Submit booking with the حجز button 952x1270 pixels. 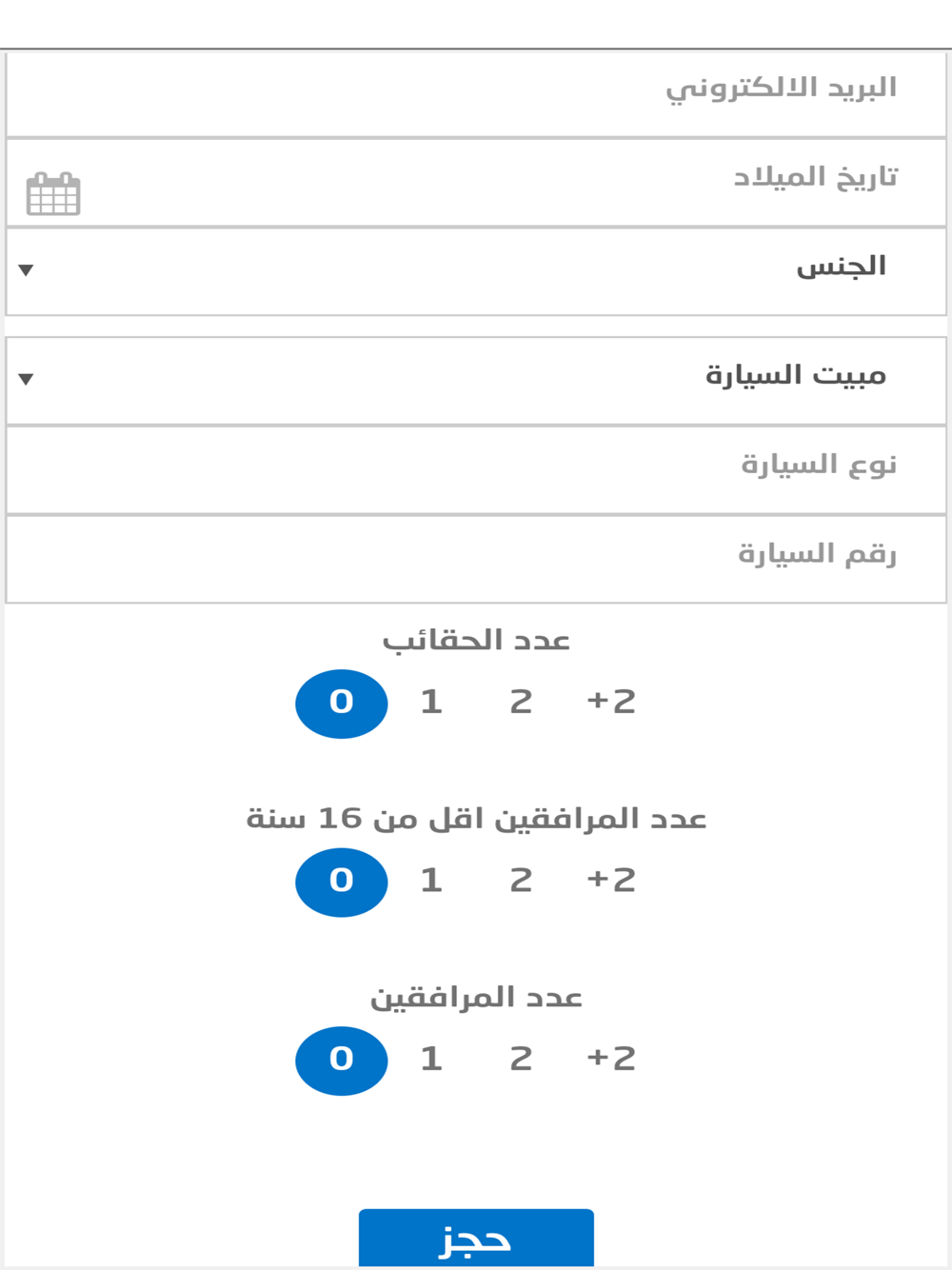click(x=476, y=1239)
